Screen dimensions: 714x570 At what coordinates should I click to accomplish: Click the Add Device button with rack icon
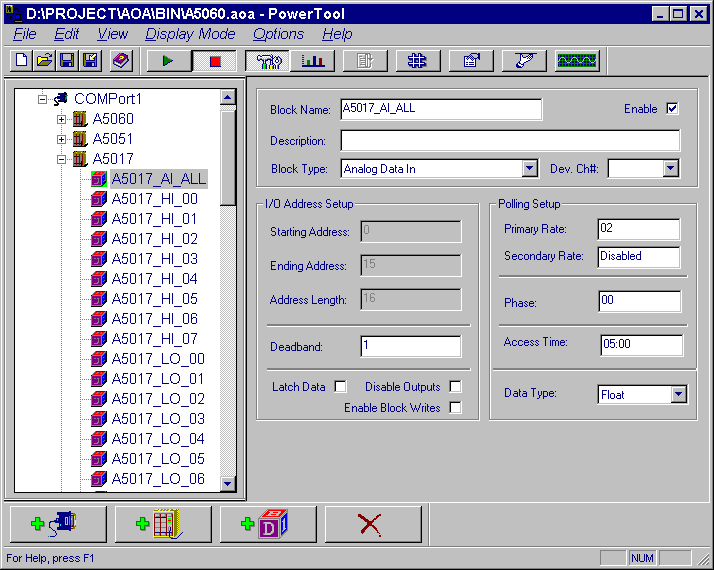[162, 524]
